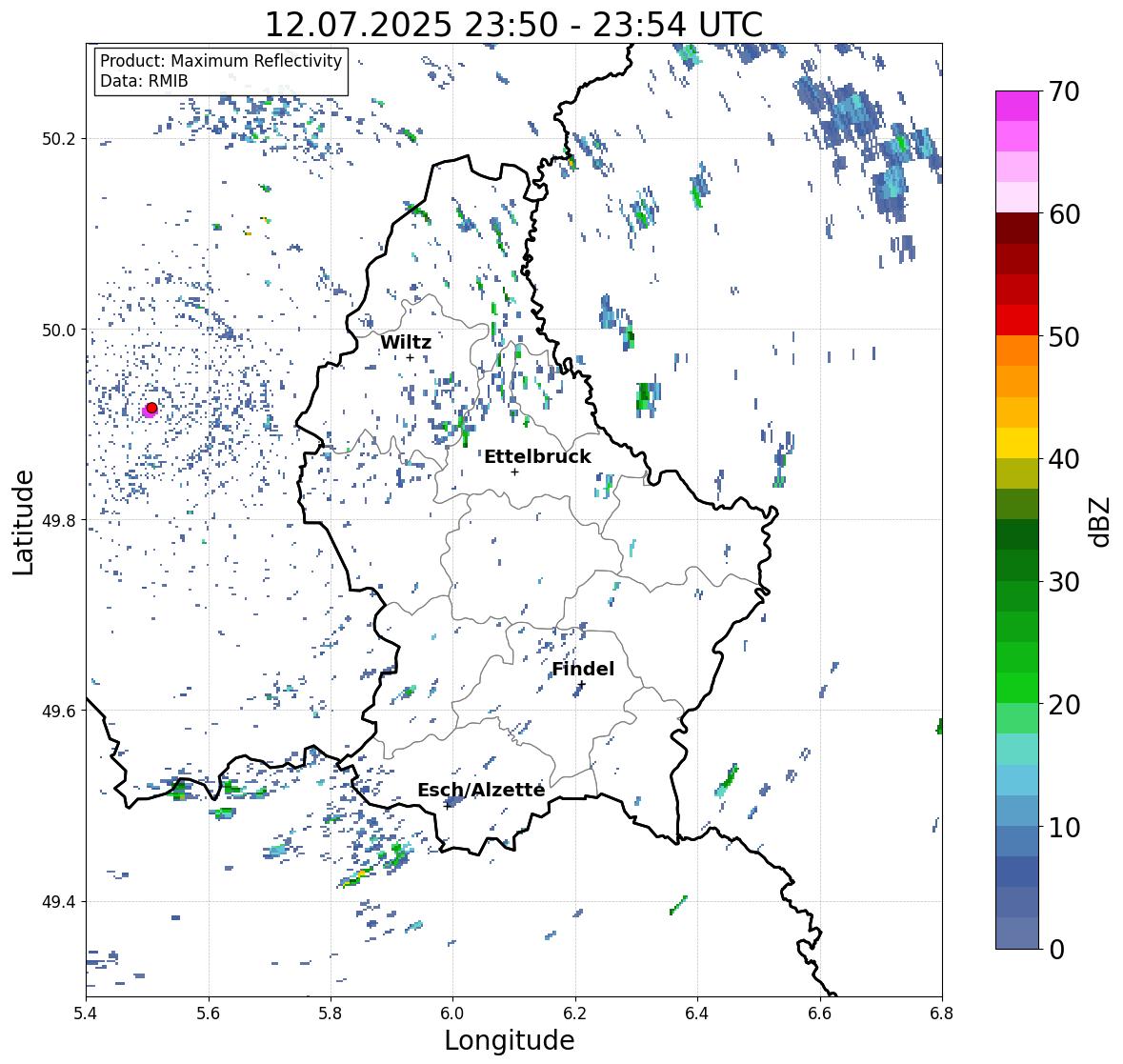
Task: Click the longitude tick label 6.6
Action: 820,1013
